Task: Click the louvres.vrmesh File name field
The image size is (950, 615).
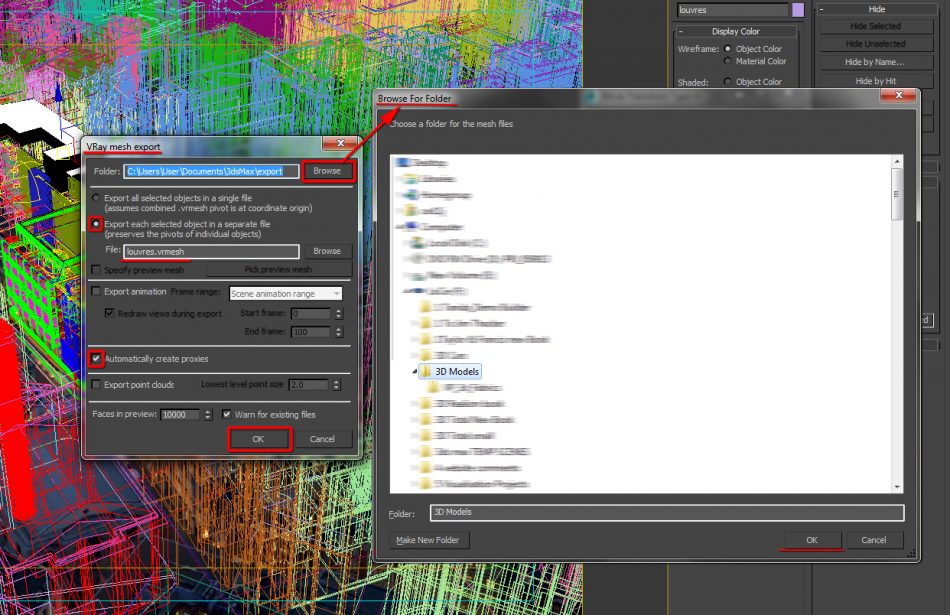Action: pos(212,250)
